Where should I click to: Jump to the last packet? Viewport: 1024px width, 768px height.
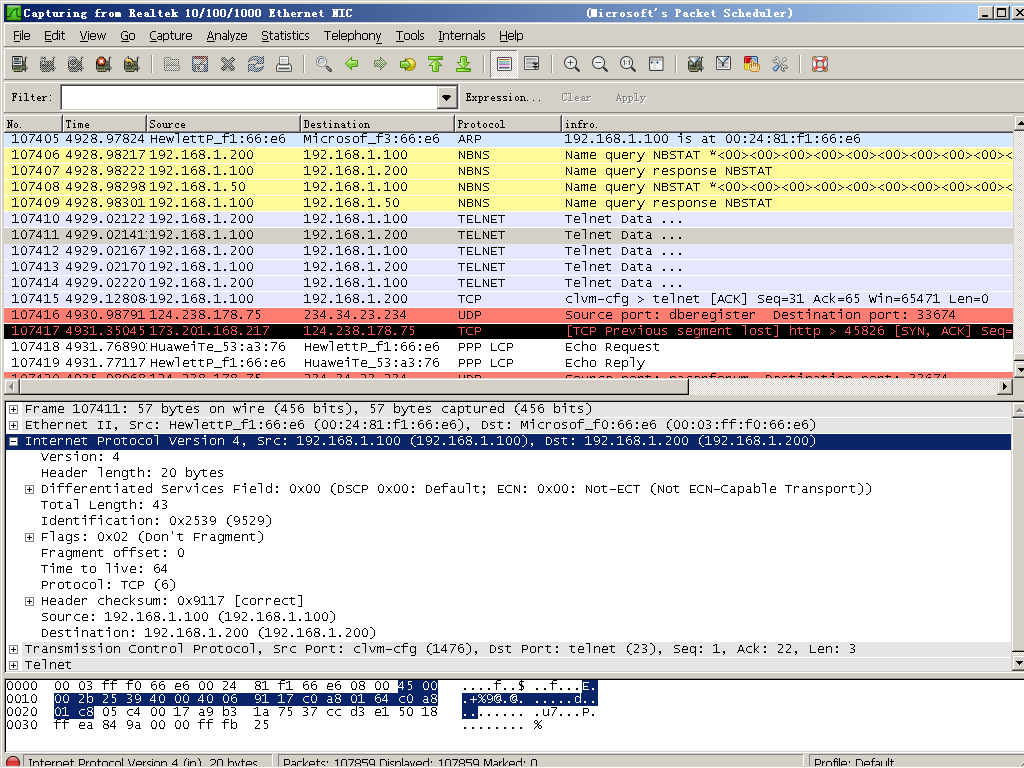[x=464, y=64]
